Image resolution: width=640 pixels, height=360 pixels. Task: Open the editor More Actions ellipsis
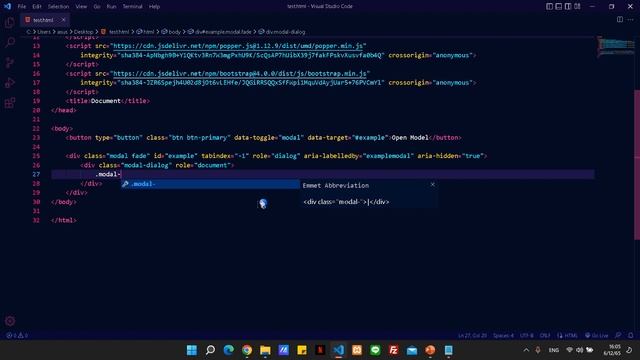coord(631,20)
